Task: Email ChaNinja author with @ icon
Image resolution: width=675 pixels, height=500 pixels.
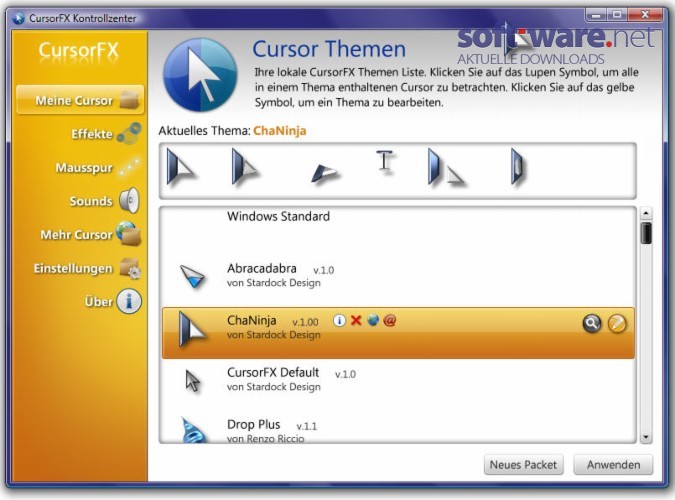Action: 390,320
